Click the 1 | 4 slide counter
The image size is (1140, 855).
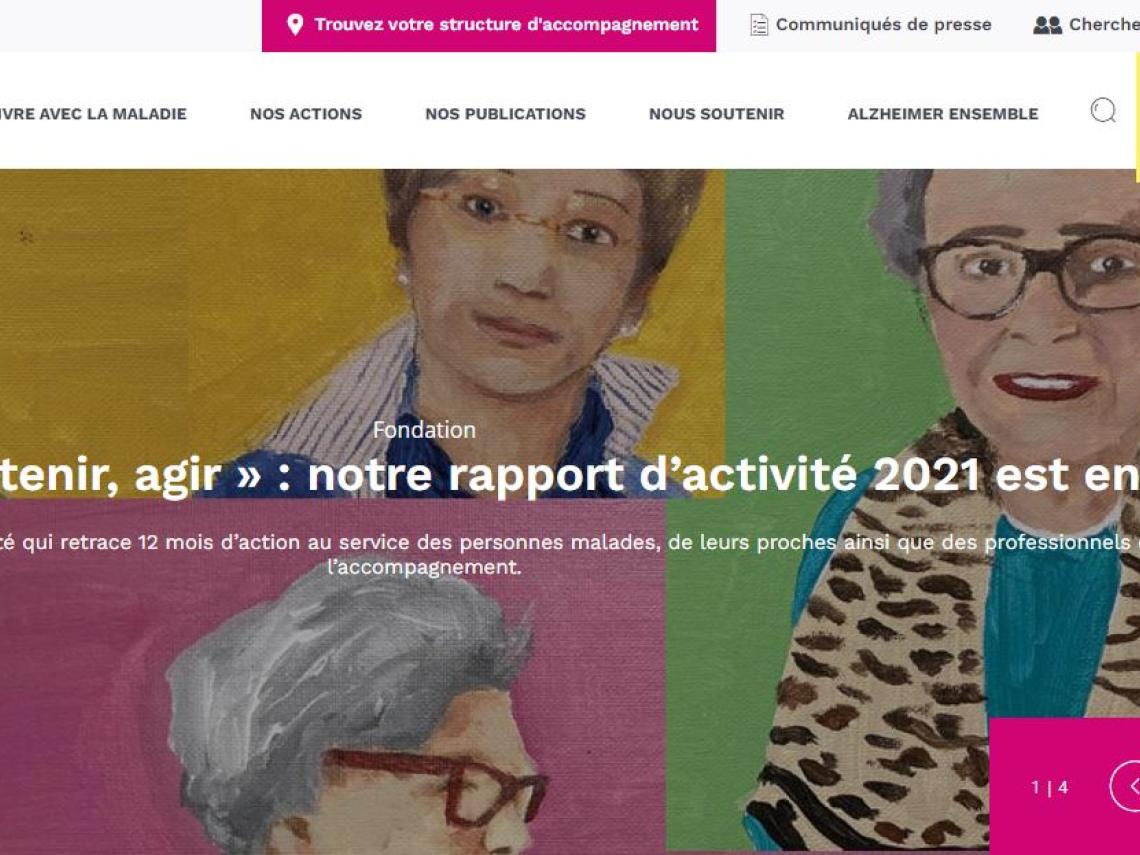point(1049,787)
